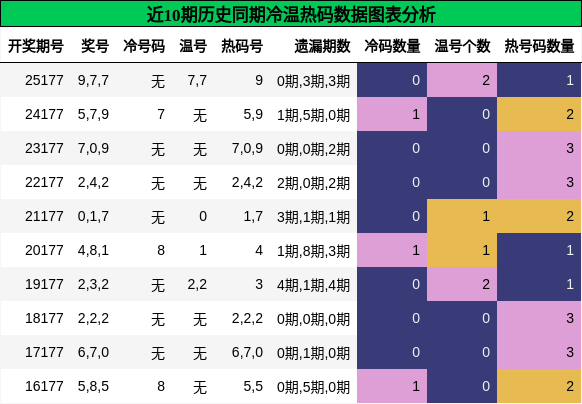582x404 pixels.
Task: Click hot numbers 5,5 in row 16177
Action: (253, 387)
